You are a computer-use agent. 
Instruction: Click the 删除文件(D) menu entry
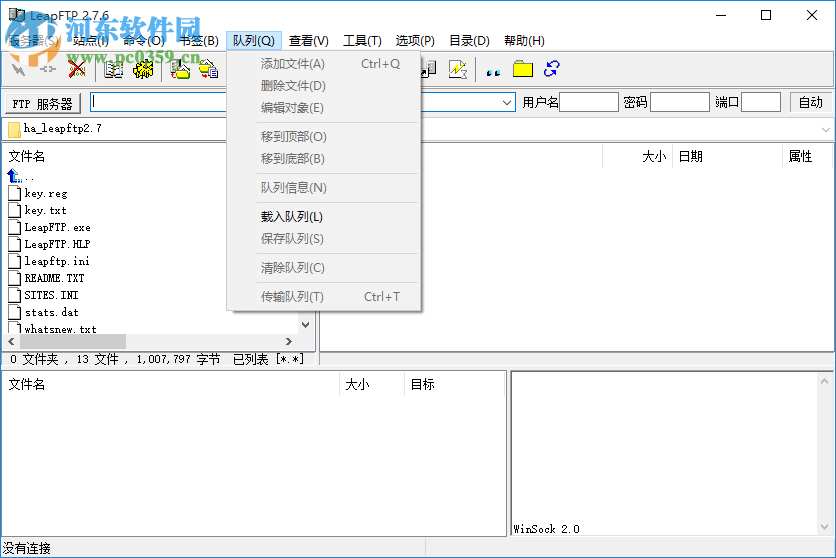324,86
